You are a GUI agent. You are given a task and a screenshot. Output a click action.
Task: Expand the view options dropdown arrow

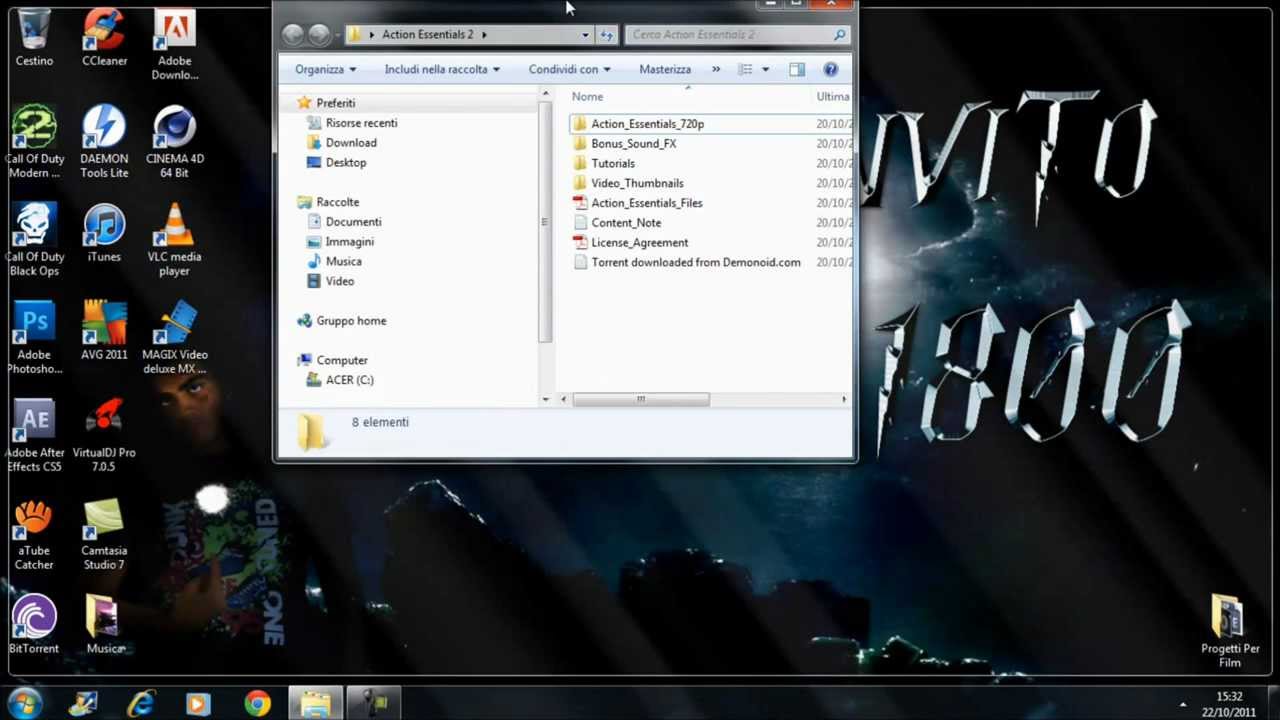click(x=765, y=69)
